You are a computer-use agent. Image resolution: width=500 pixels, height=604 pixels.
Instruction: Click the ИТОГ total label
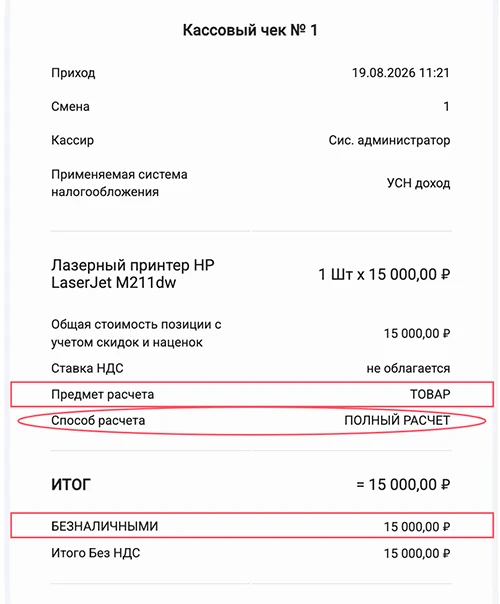71,485
